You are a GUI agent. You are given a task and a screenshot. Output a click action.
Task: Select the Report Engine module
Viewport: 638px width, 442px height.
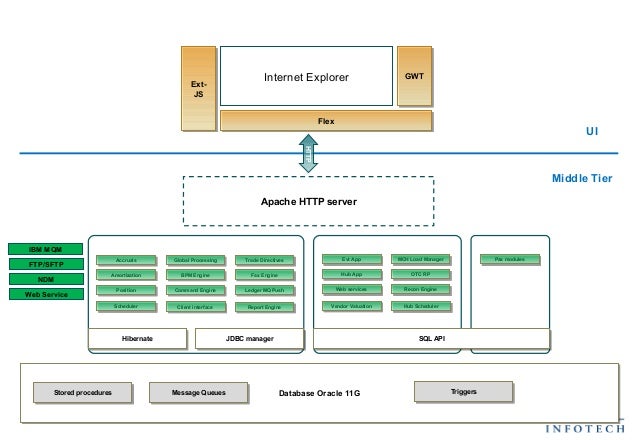point(264,307)
